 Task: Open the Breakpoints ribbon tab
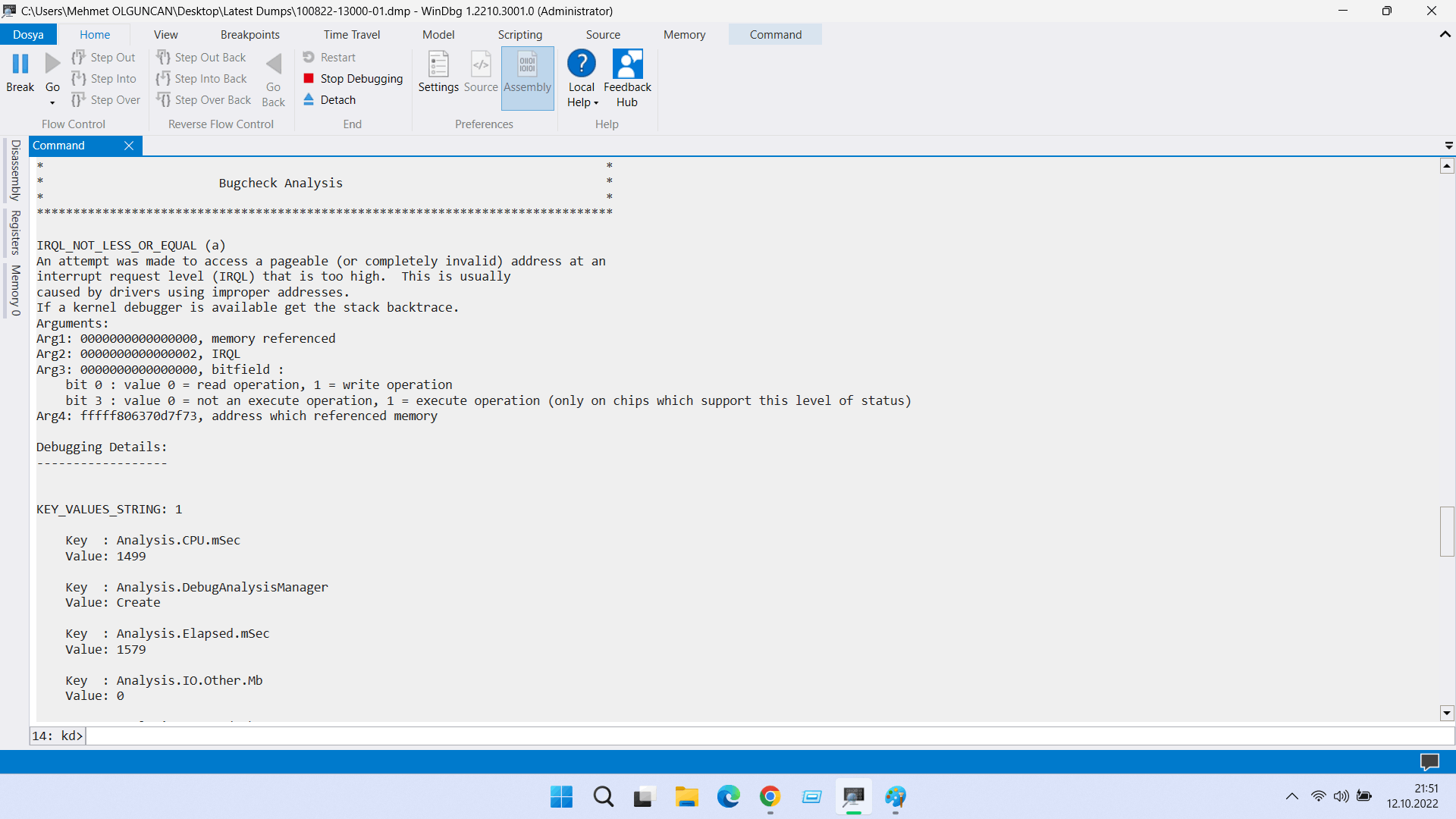(249, 35)
